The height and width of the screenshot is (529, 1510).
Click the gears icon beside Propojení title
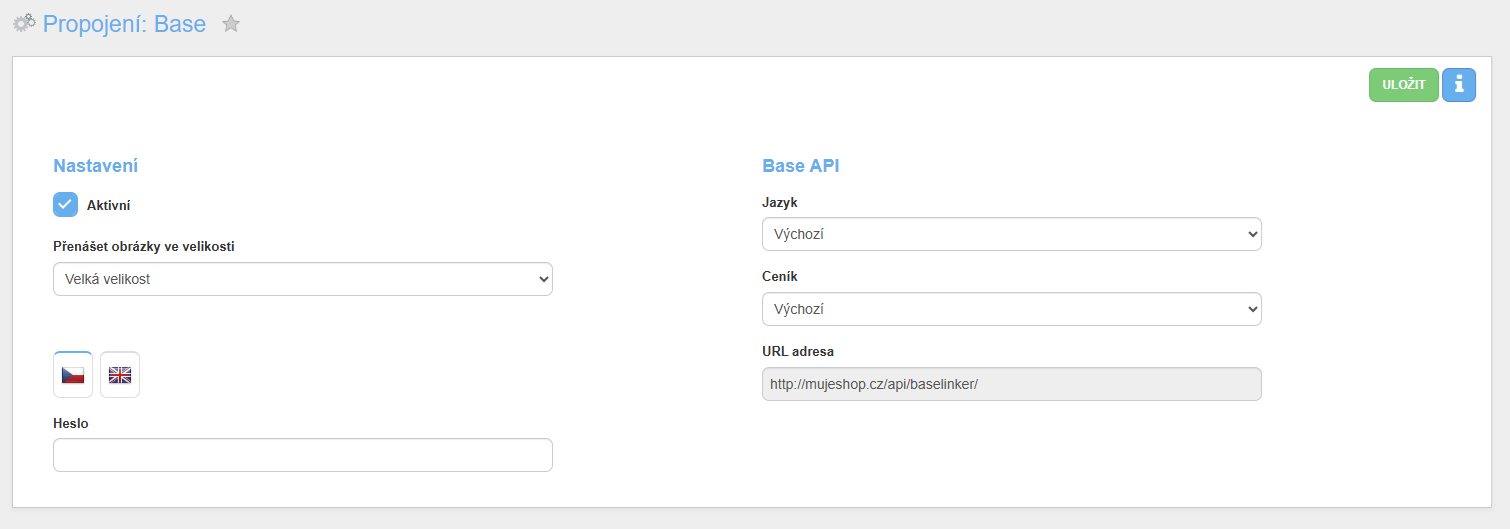24,23
